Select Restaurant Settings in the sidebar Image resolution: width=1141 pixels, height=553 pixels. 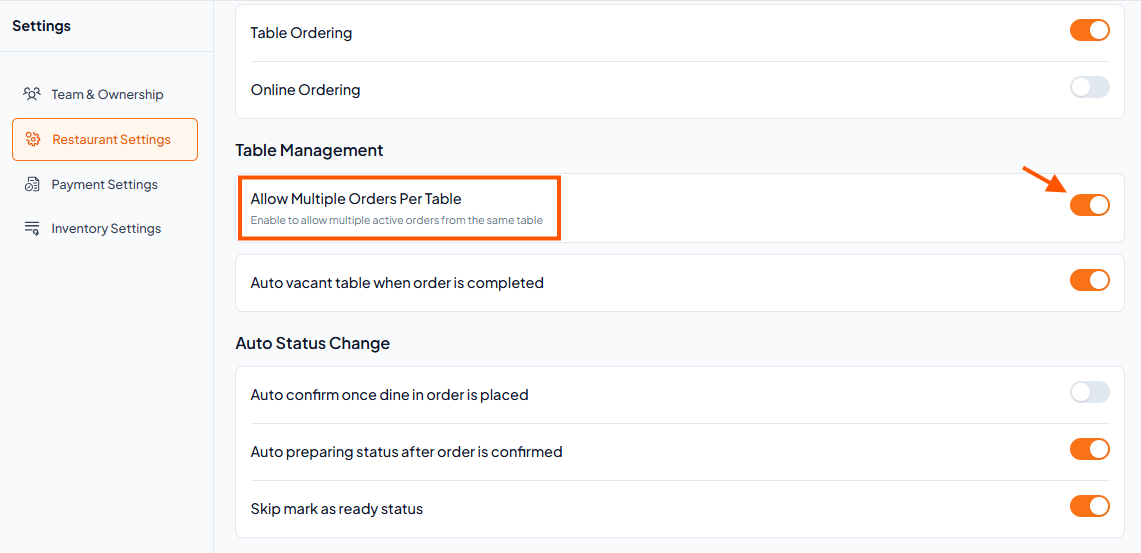coord(105,139)
